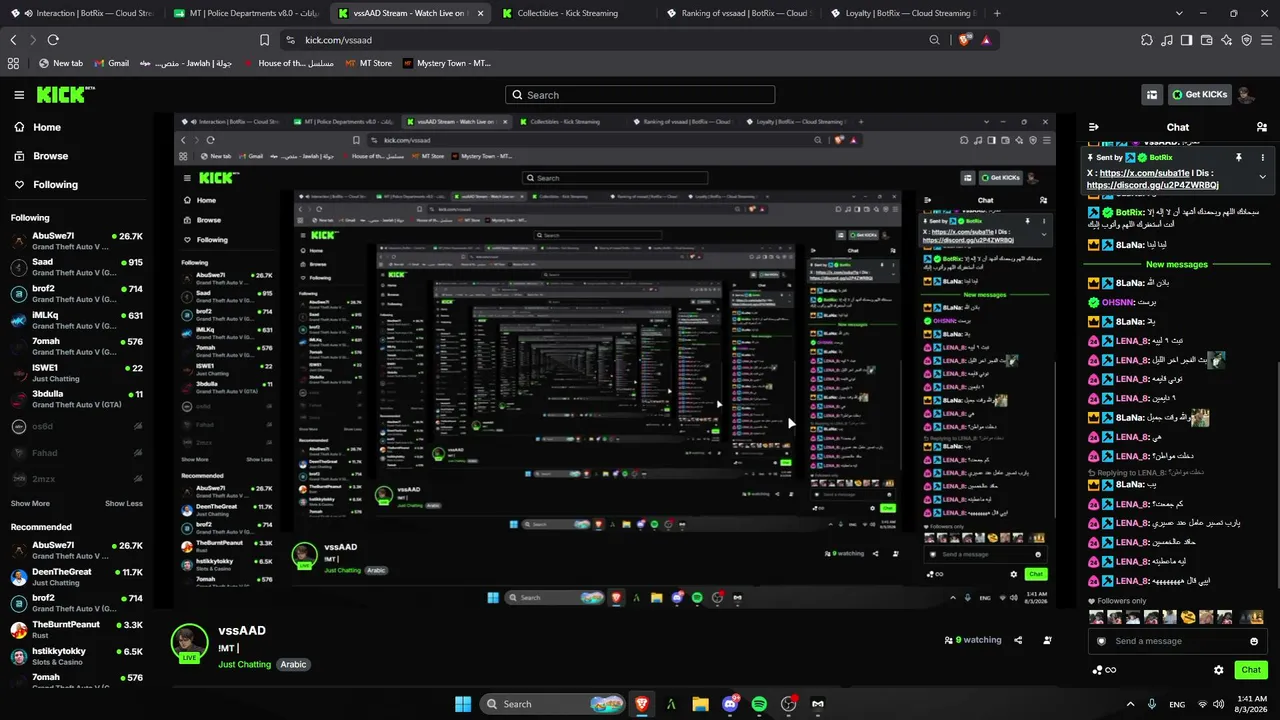
Task: Show Less followed channels
Action: point(124,504)
